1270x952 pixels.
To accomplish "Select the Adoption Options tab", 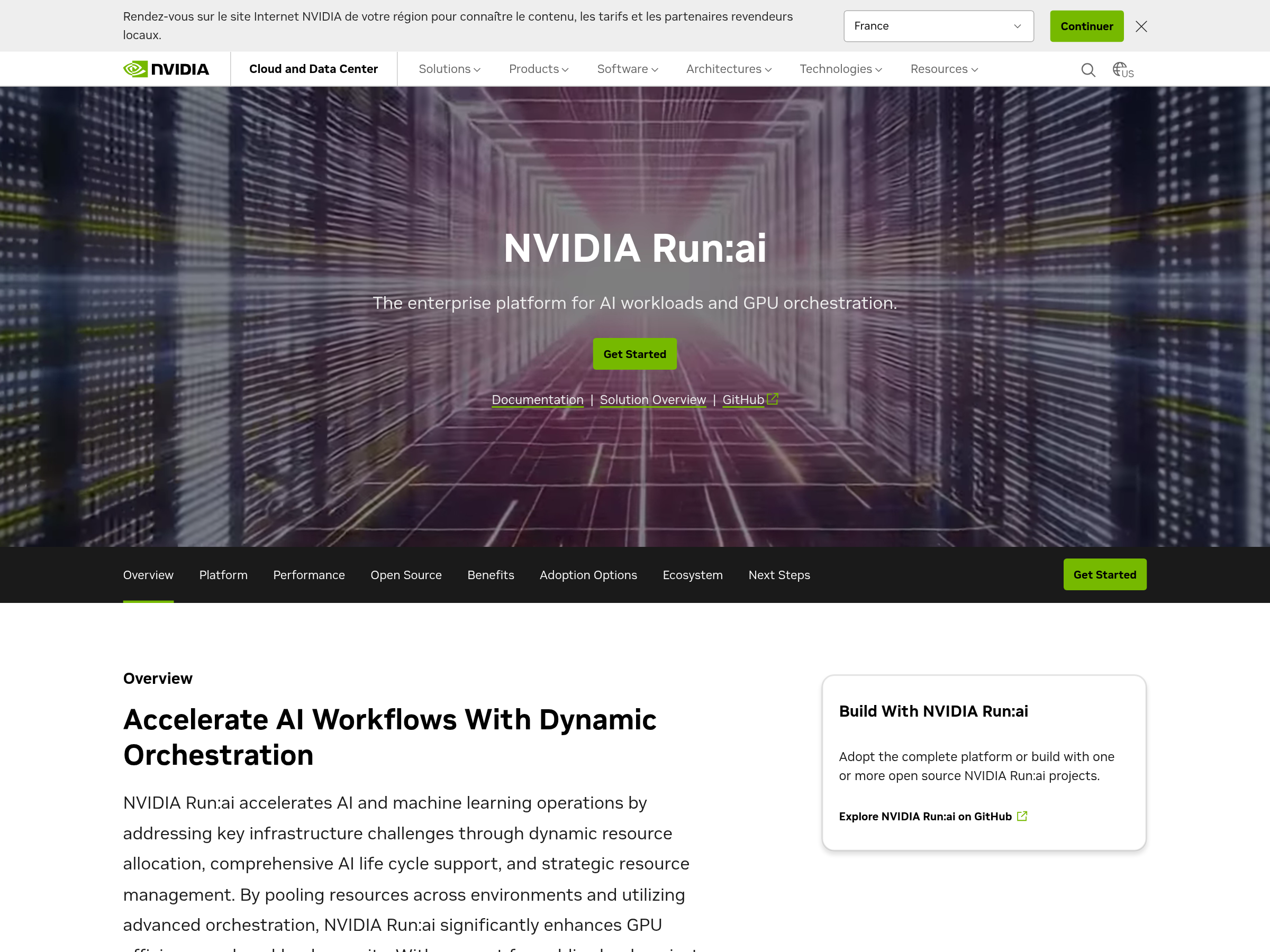I will pyautogui.click(x=588, y=574).
